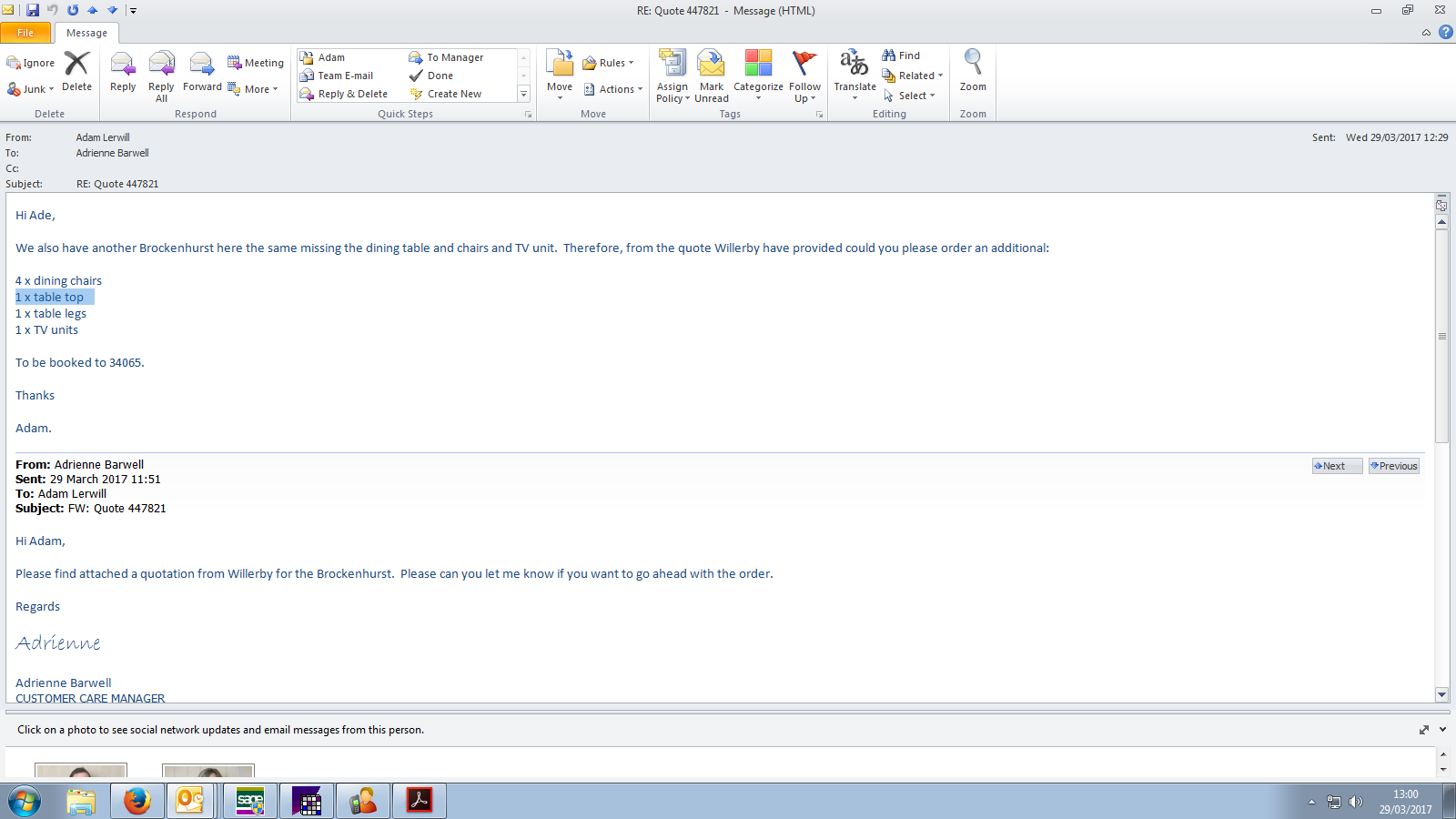Open Firefox from the taskbar
1456x819 pixels.
pyautogui.click(x=137, y=801)
